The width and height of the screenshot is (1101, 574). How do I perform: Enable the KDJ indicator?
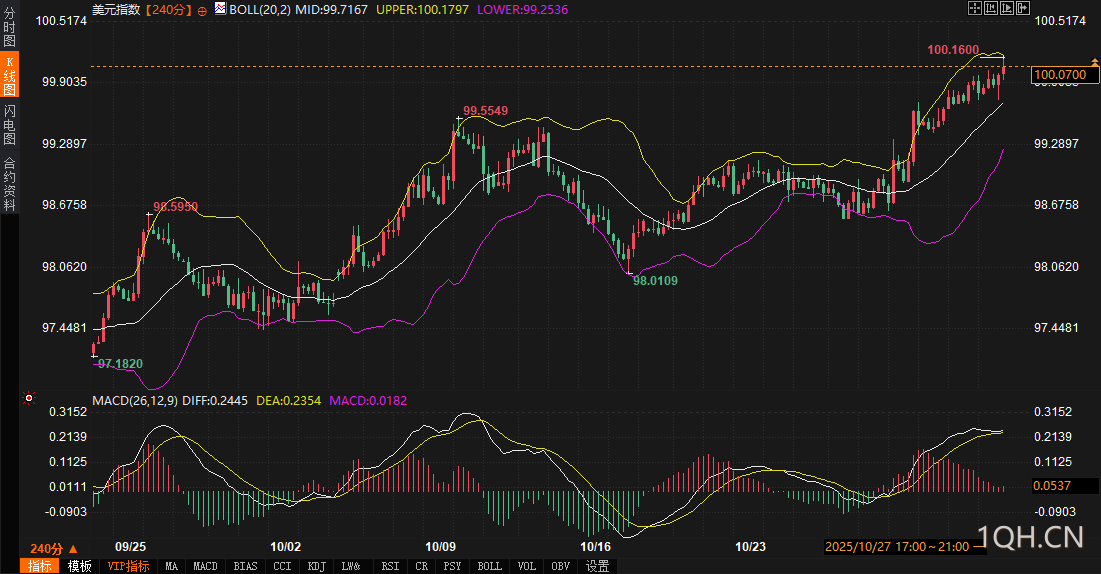click(x=316, y=566)
